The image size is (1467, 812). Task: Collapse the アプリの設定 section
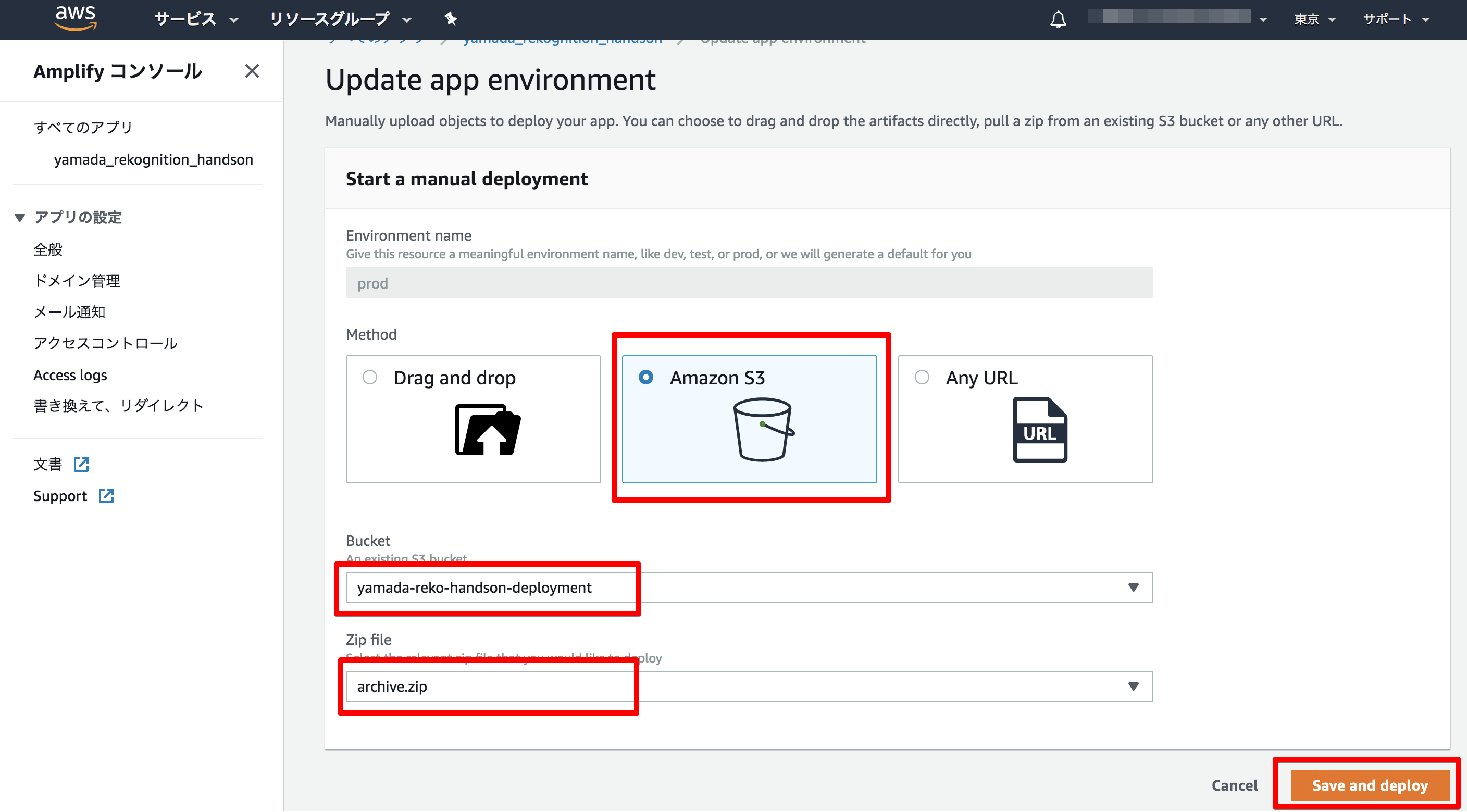click(20, 218)
